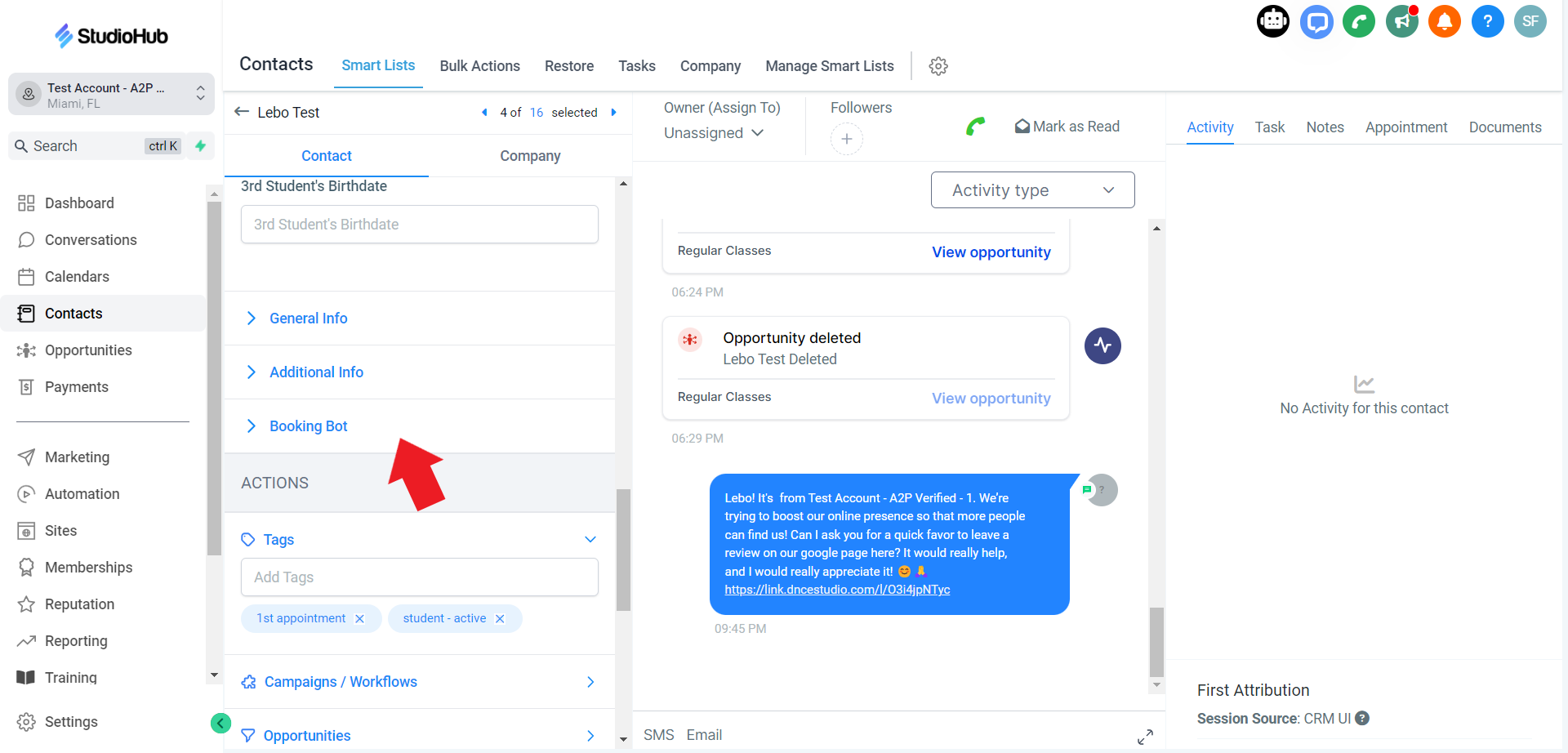The height and width of the screenshot is (753, 1568).
Task: Remove the 1st appointment tag
Action: [359, 618]
